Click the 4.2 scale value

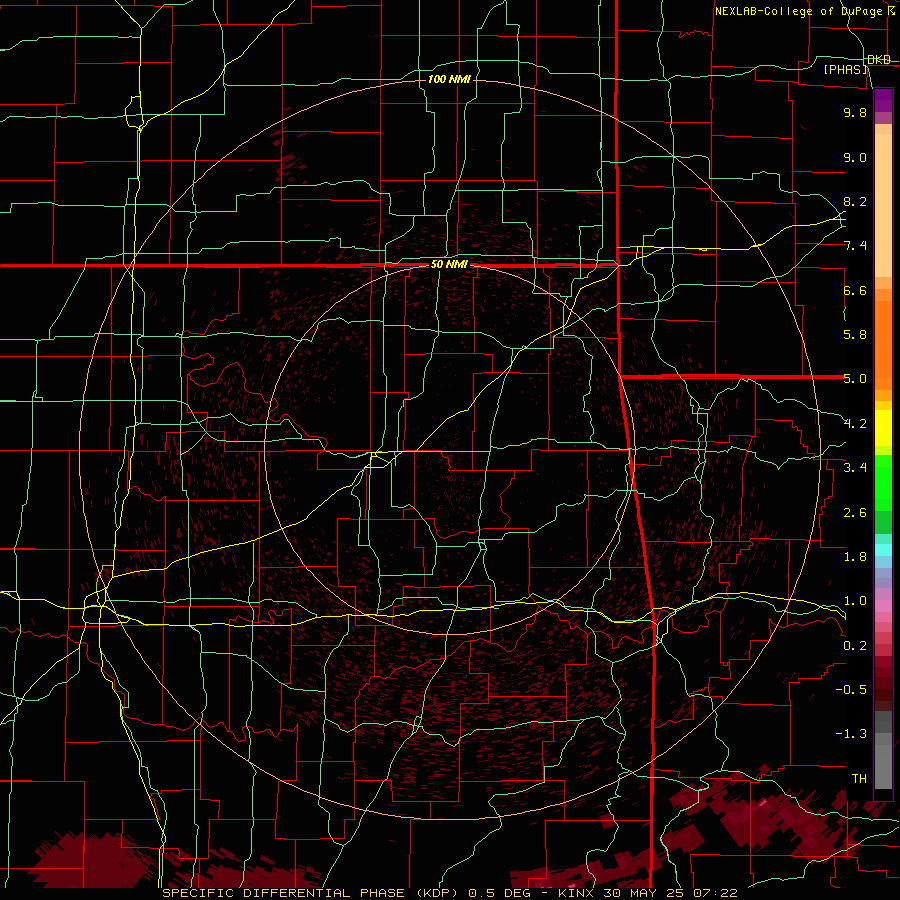[855, 424]
